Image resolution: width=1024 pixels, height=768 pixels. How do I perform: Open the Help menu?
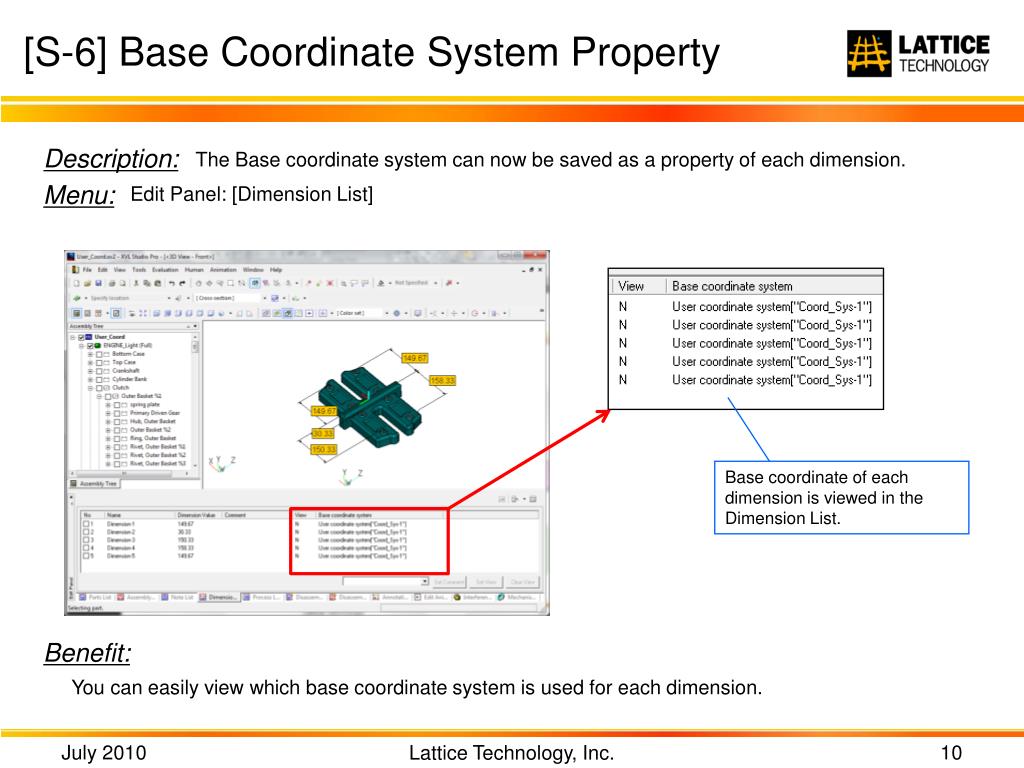[276, 270]
